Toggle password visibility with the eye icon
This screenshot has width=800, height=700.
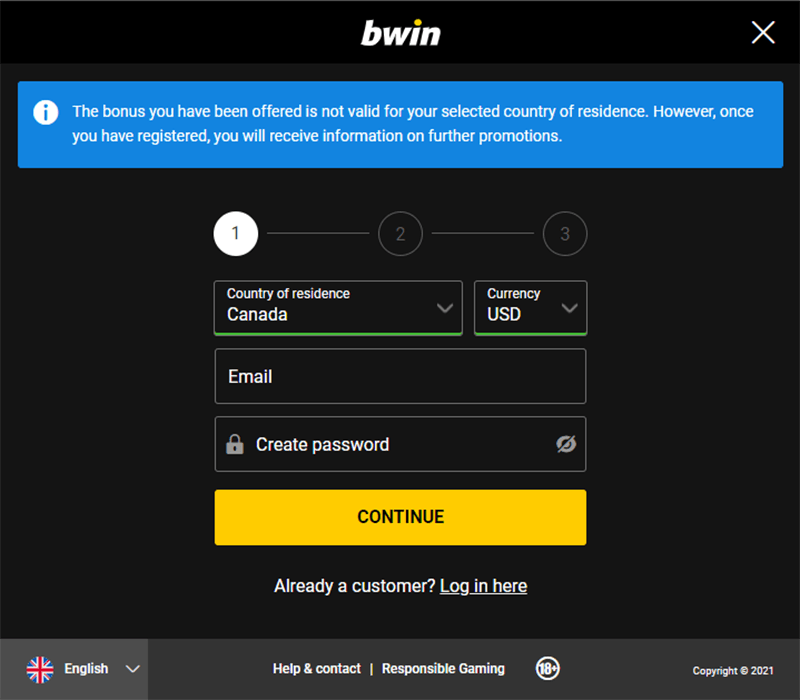pyautogui.click(x=566, y=444)
